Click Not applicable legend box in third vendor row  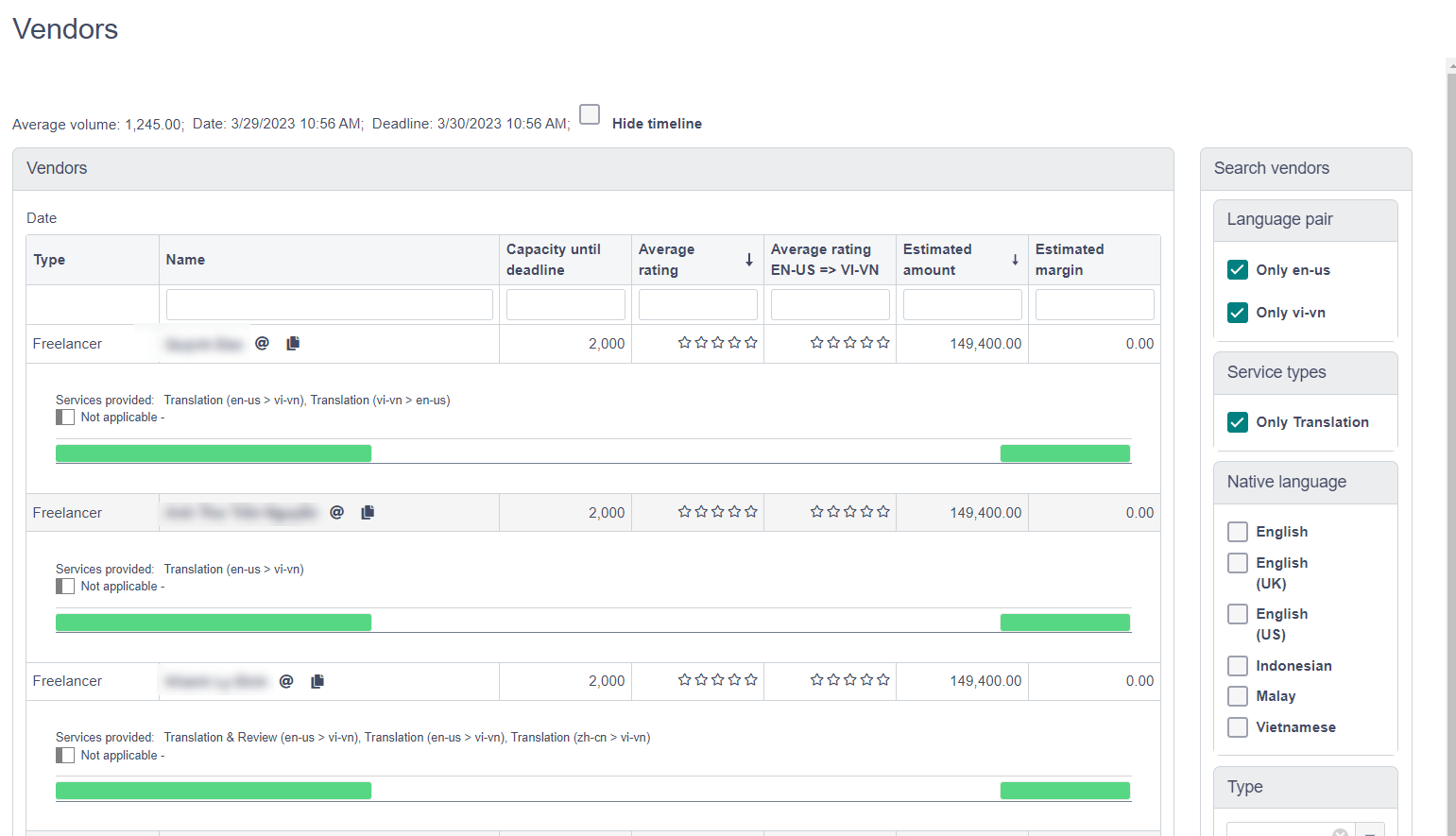[65, 756]
